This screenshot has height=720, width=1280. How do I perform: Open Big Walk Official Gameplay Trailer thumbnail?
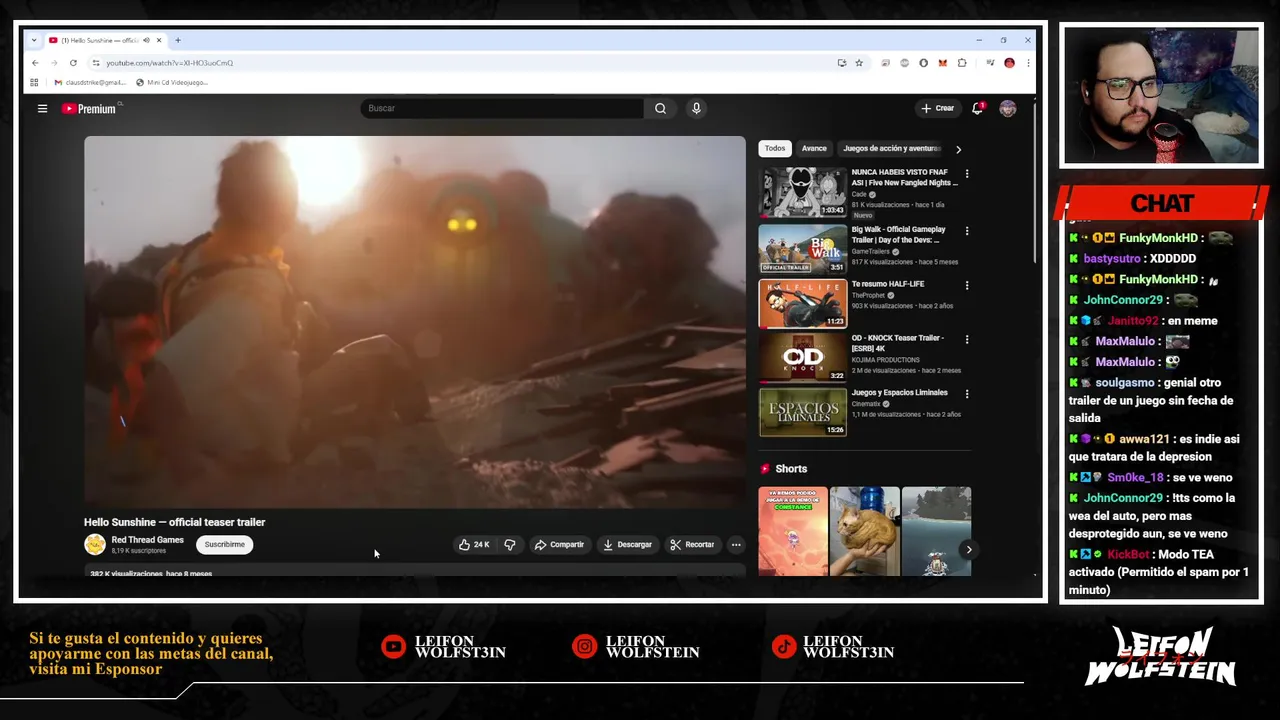tap(803, 248)
